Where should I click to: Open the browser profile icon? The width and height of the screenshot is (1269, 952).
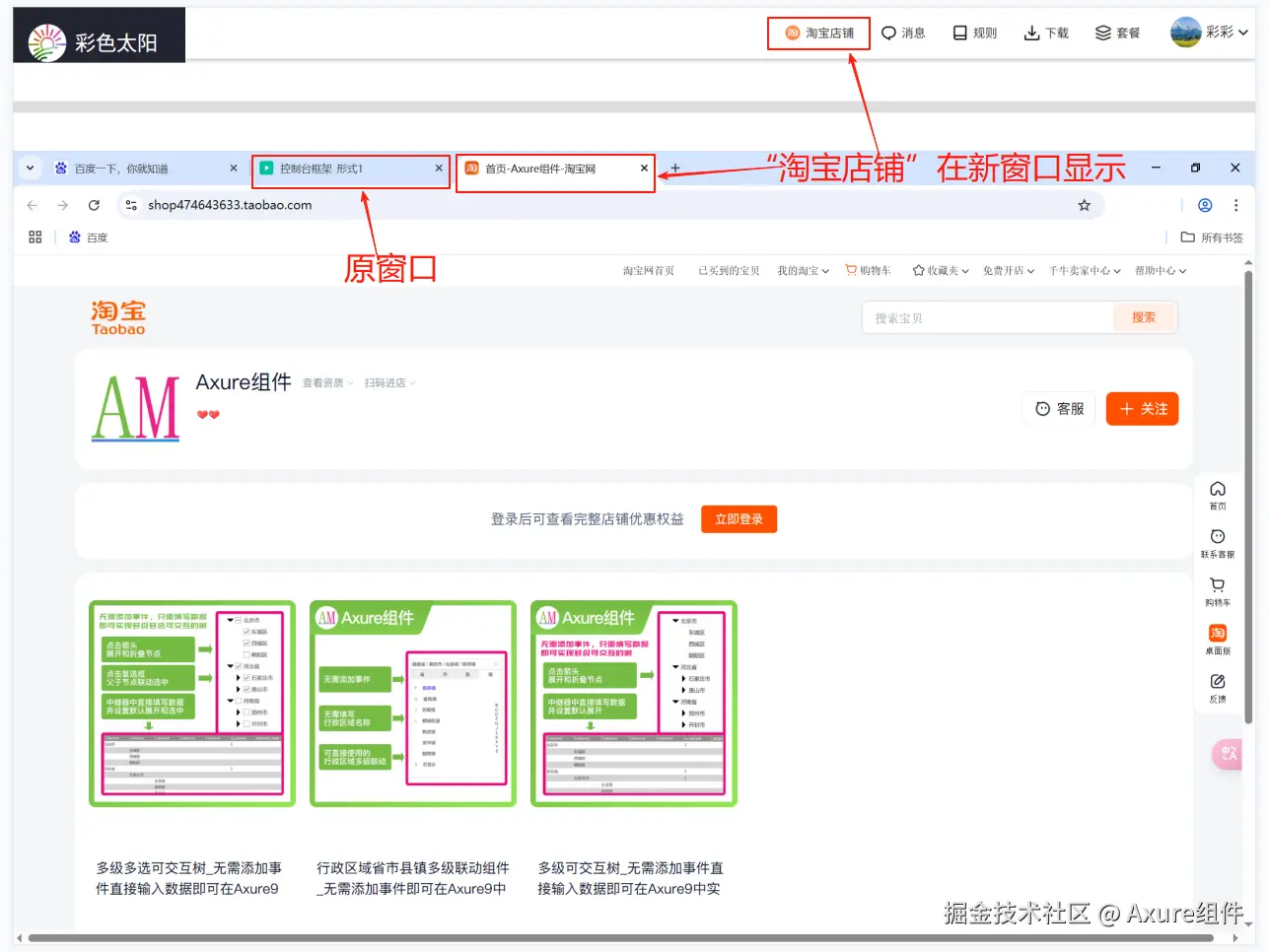[1205, 205]
